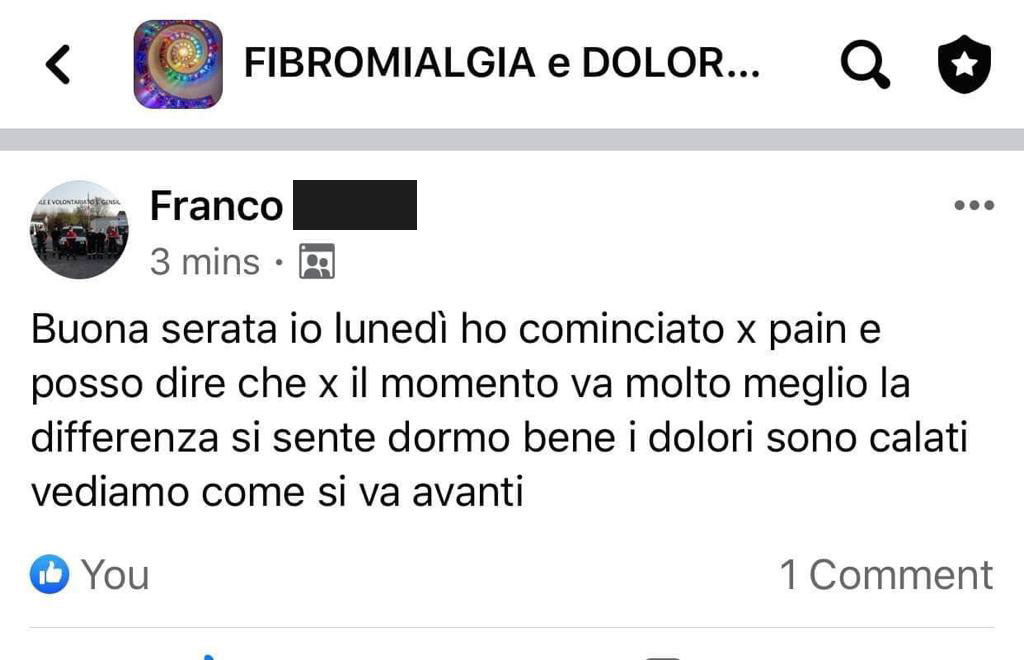Tap the partly visible Comment icon at bottom
The width and height of the screenshot is (1024, 660).
pyautogui.click(x=662, y=657)
